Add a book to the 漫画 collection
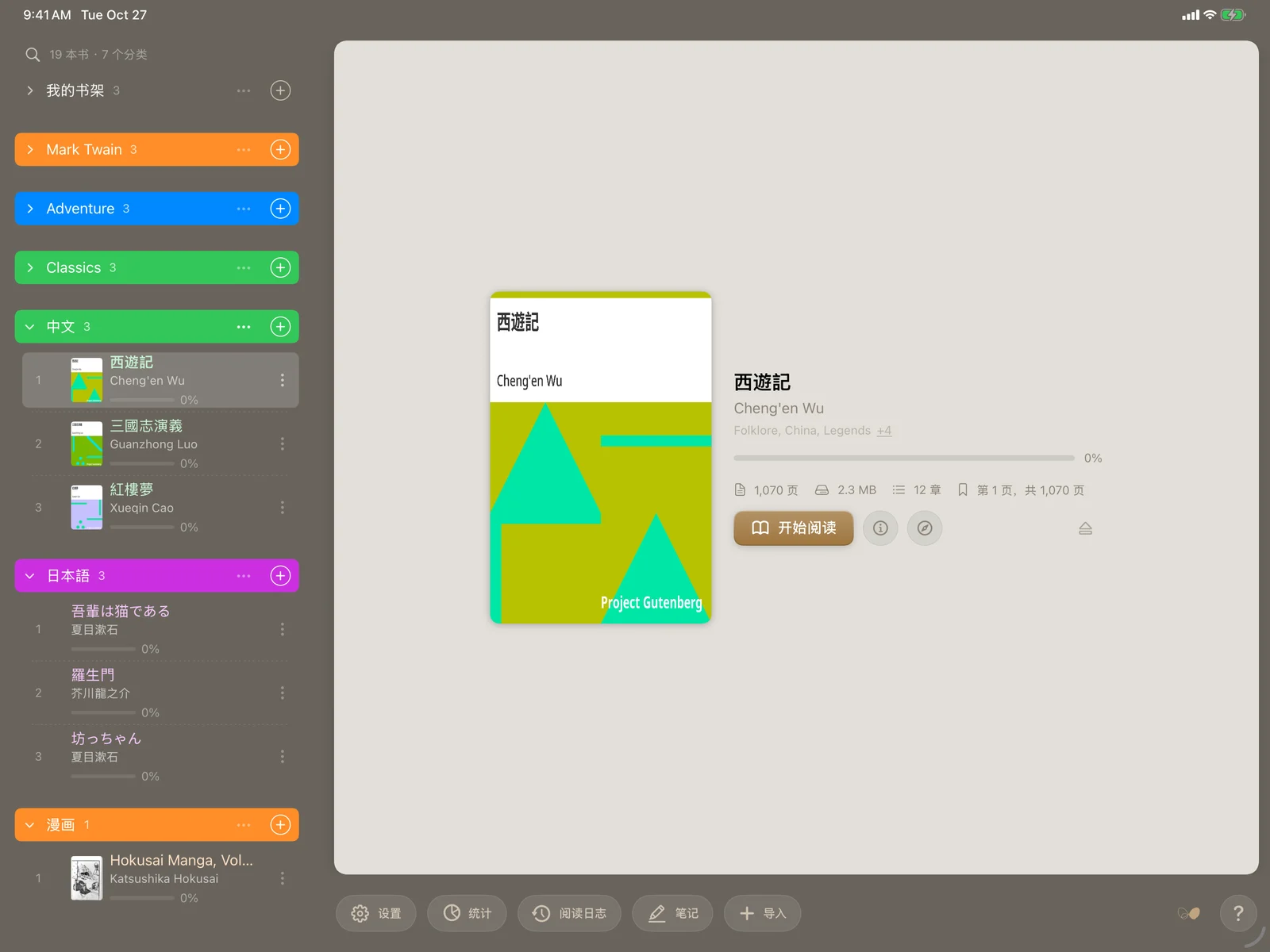This screenshot has height=952, width=1270. (x=280, y=825)
